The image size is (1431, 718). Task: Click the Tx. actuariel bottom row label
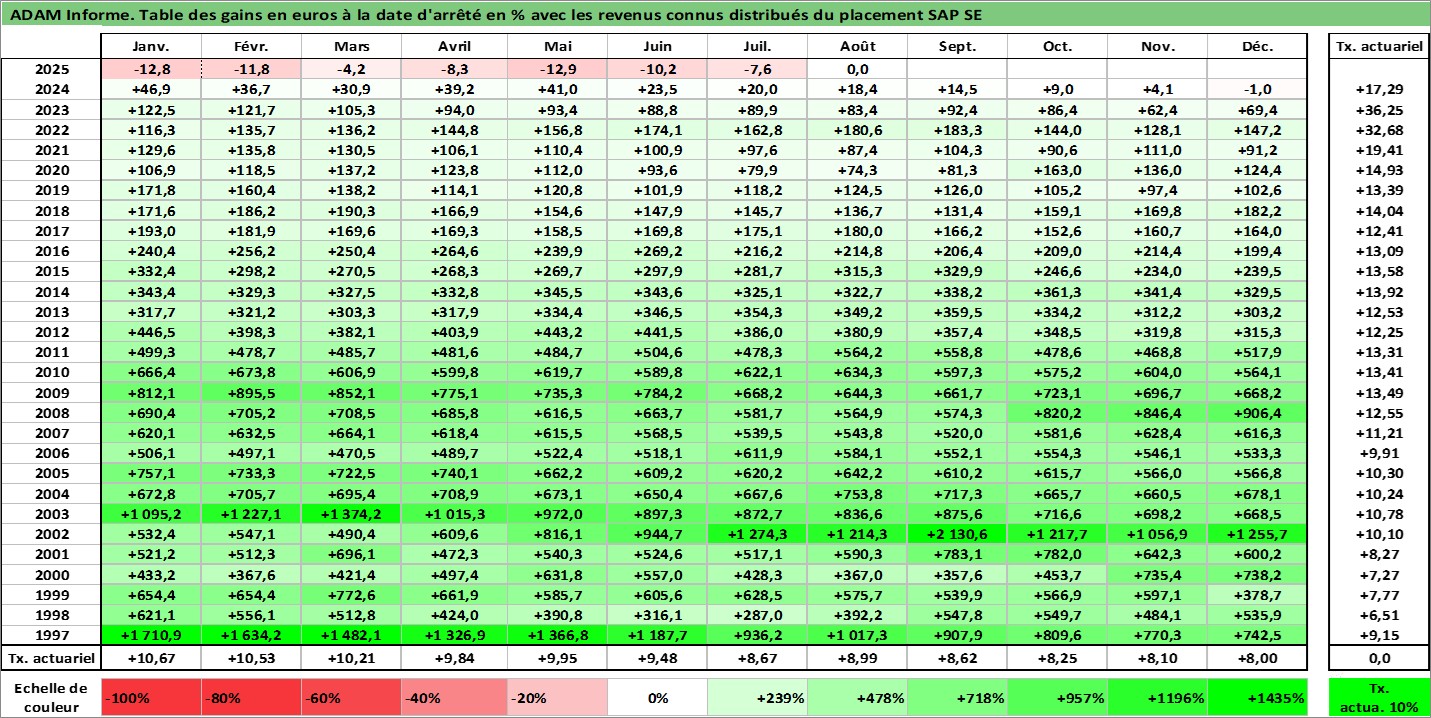pos(51,658)
